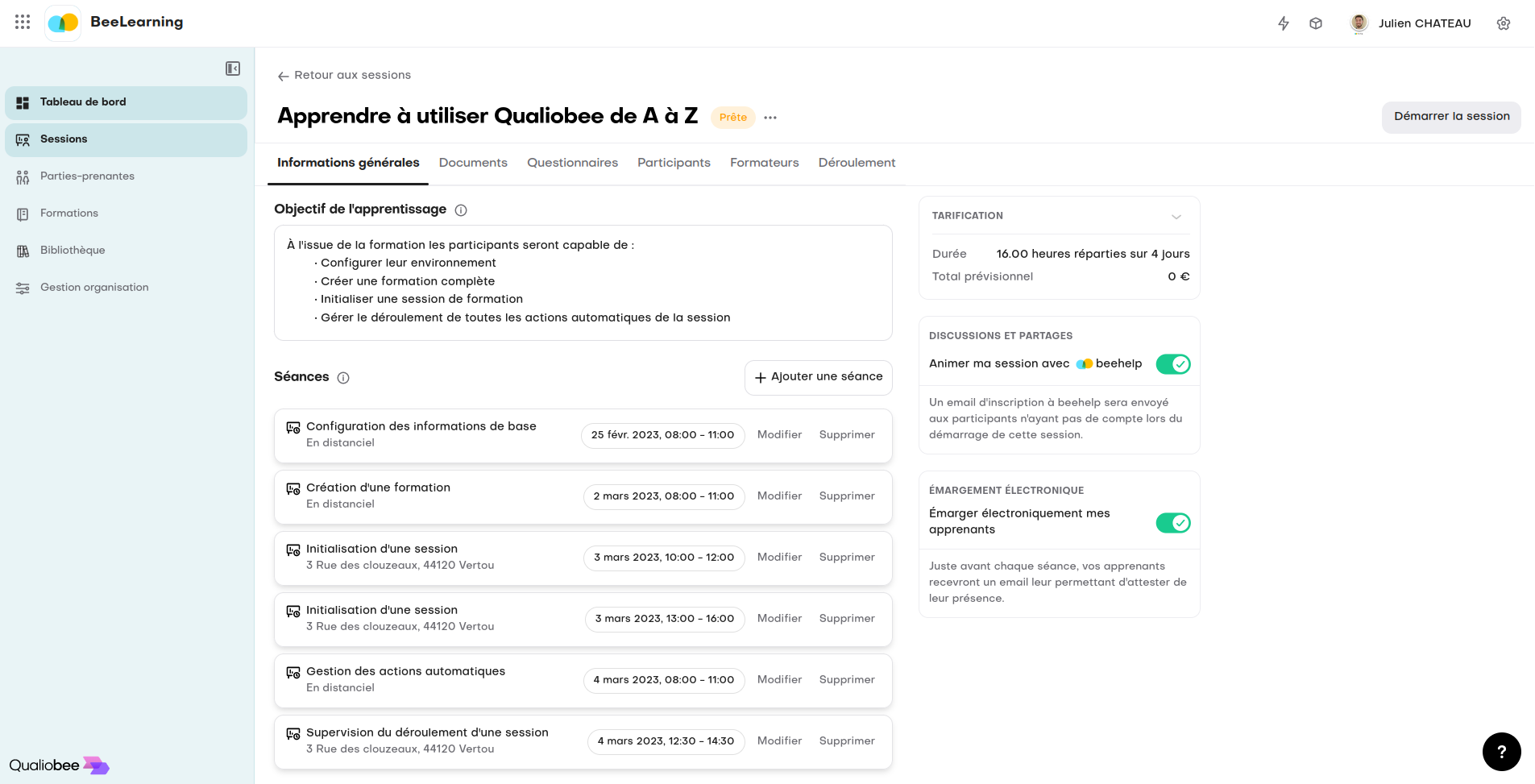Screen dimensions: 1535x784
Task: Open Bibliothèque in the sidebar
Action: coord(126,251)
